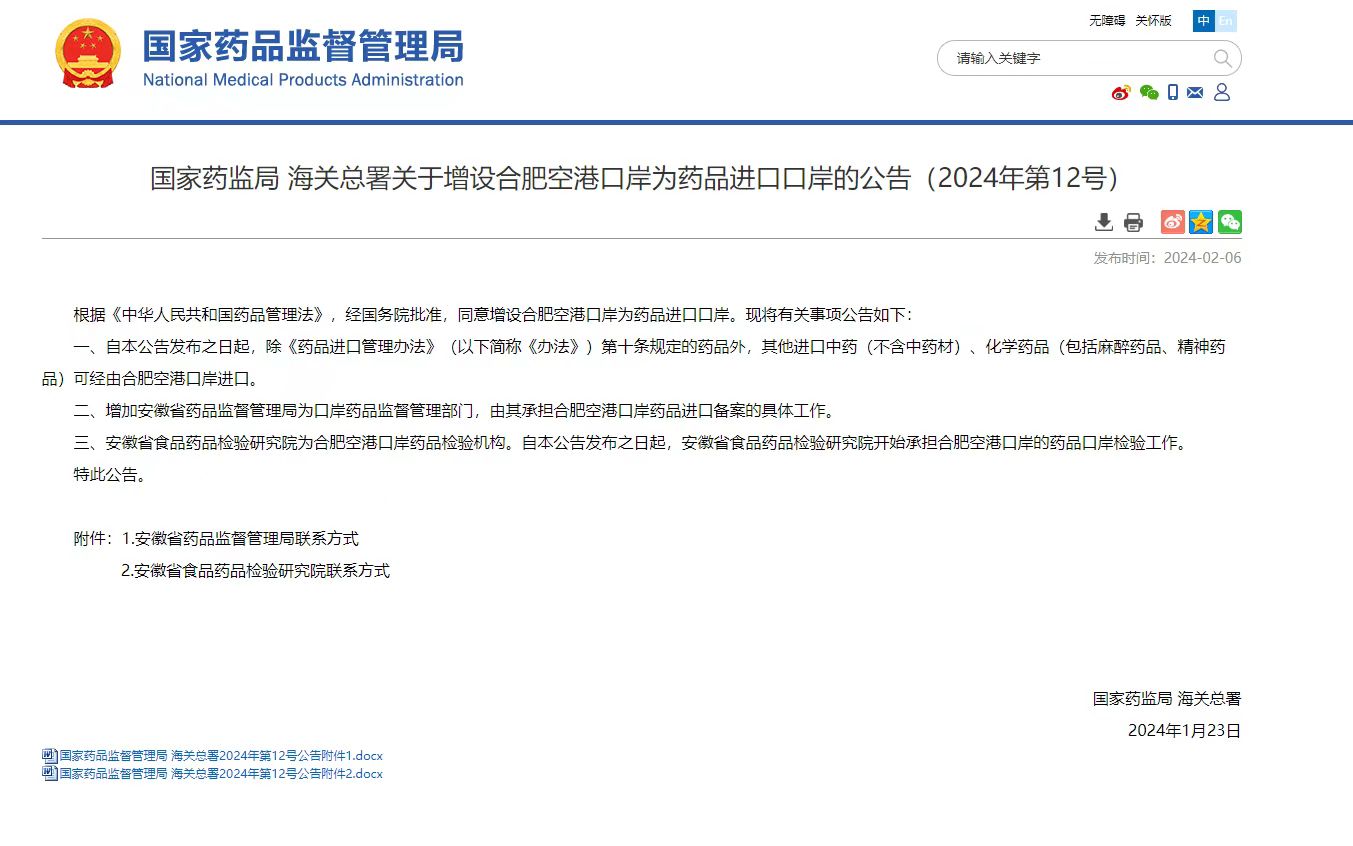Click the 国家药品监督管理局 site logo
Screen dimensions: 1353x846
tap(260, 55)
